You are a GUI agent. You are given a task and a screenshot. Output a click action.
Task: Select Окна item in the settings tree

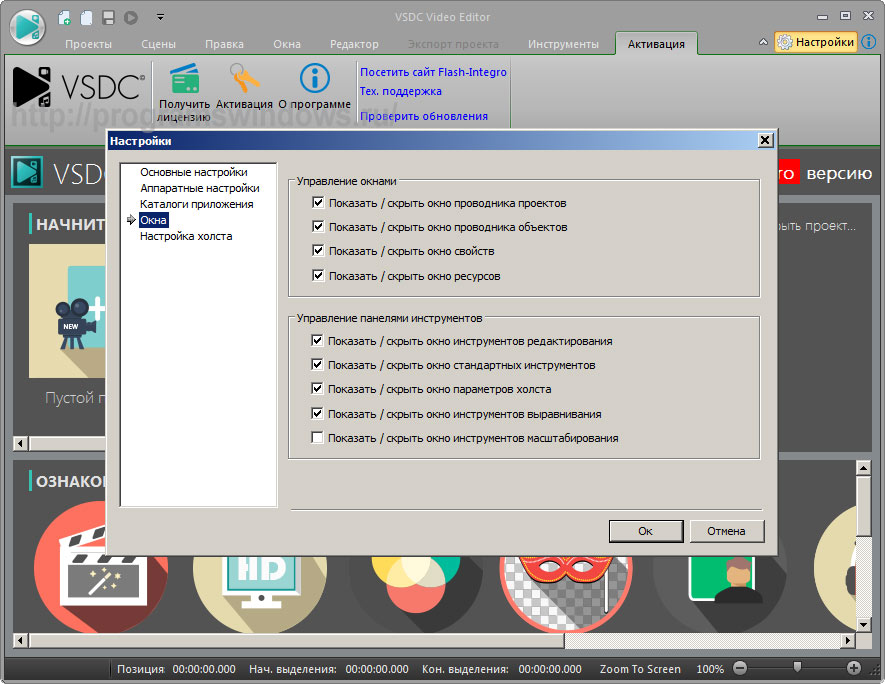pyautogui.click(x=153, y=220)
